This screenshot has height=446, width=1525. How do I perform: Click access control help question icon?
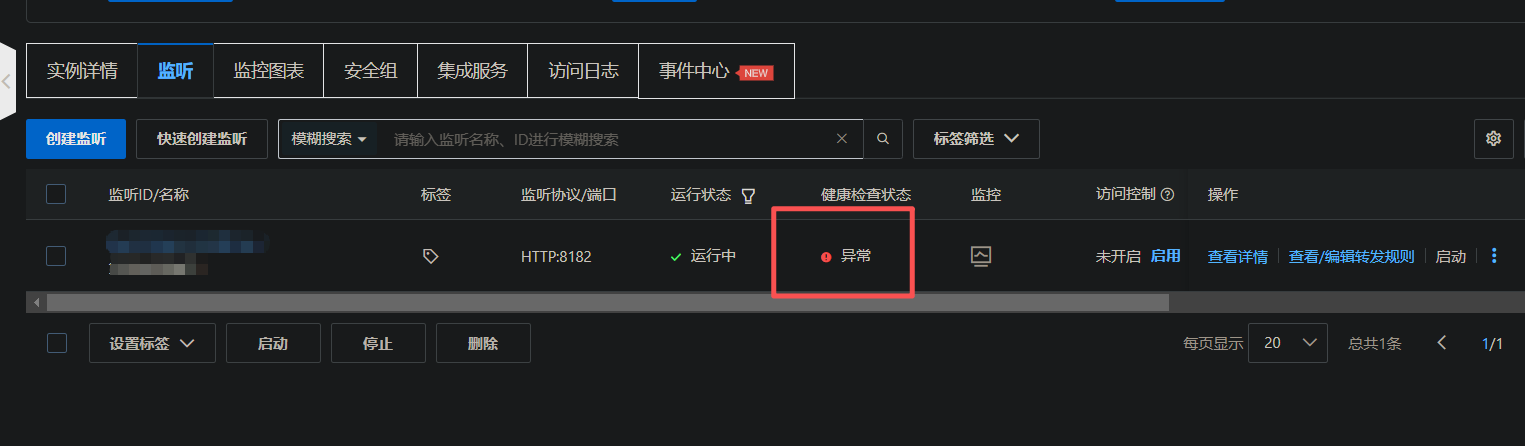(1167, 195)
